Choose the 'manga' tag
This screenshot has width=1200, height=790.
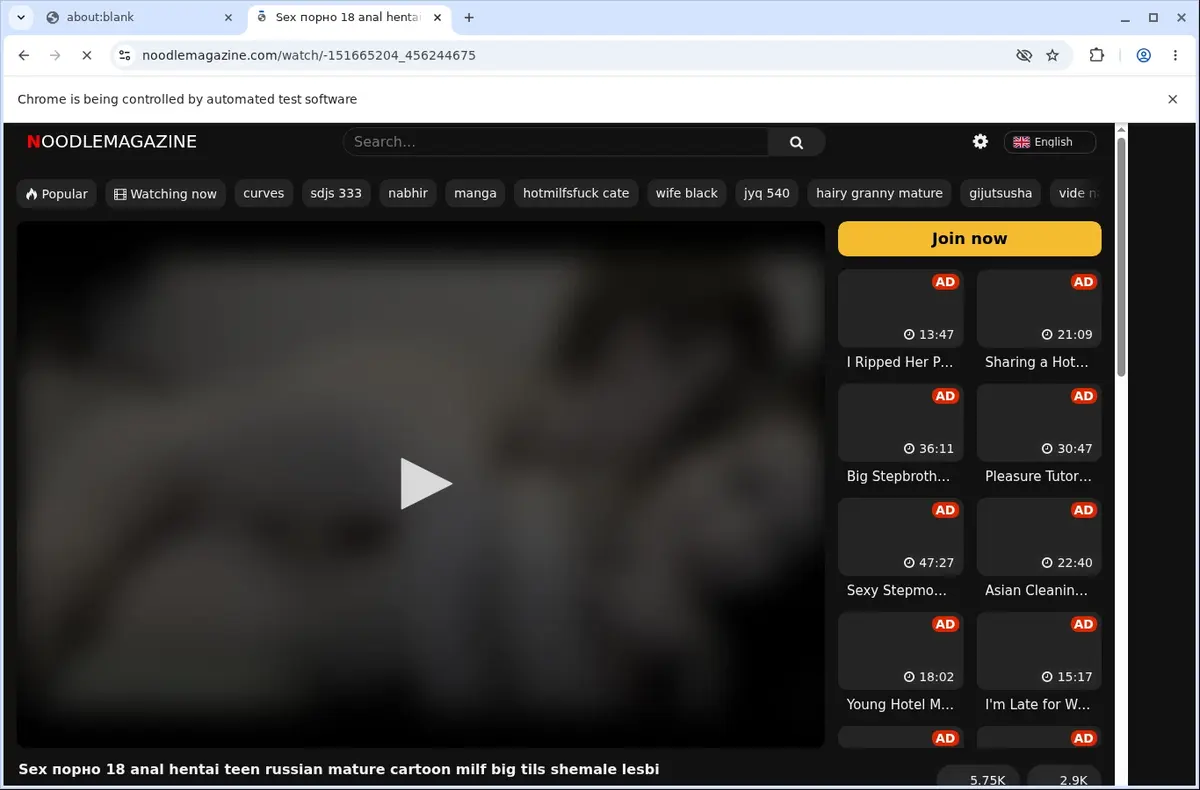click(475, 193)
